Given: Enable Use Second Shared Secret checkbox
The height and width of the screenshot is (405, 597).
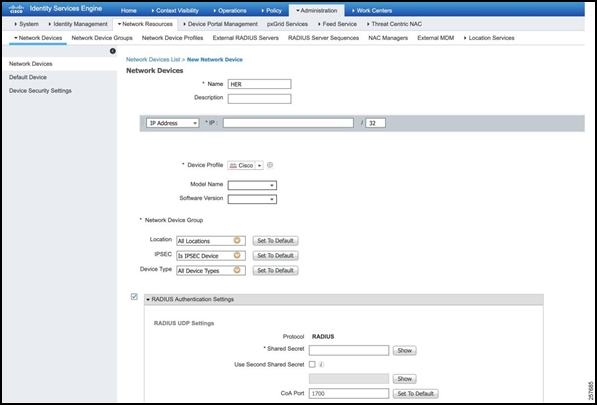Looking at the screenshot, I should [312, 364].
